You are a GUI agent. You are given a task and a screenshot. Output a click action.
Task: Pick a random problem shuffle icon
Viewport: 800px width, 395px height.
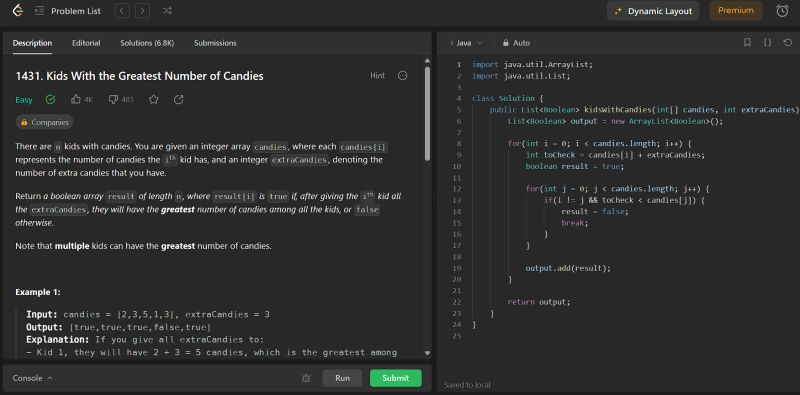click(x=167, y=11)
